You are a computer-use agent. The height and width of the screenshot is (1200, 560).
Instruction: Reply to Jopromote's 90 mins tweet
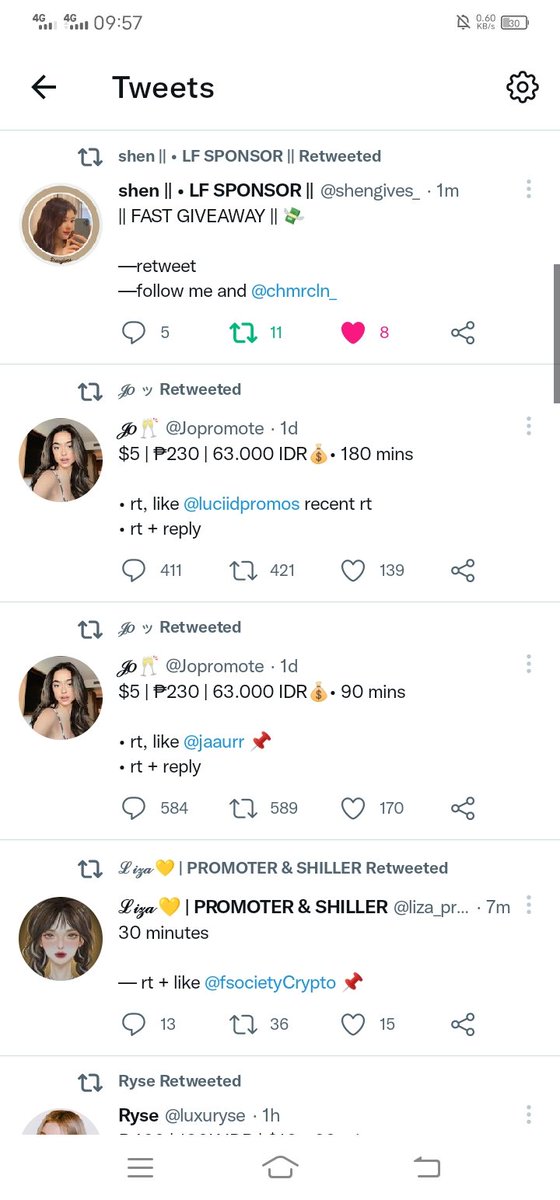[x=134, y=808]
